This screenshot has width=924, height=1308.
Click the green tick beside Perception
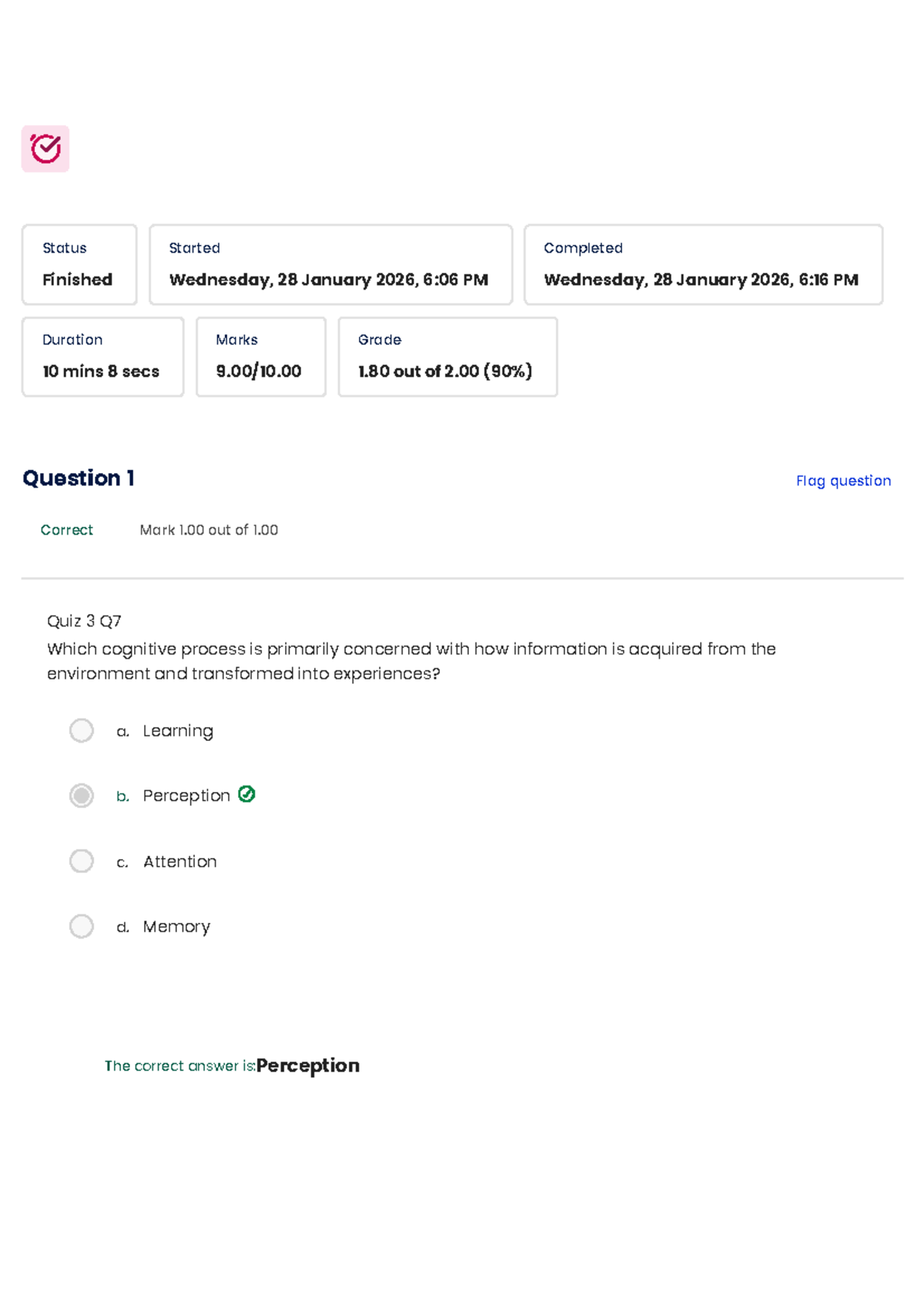[x=246, y=794]
